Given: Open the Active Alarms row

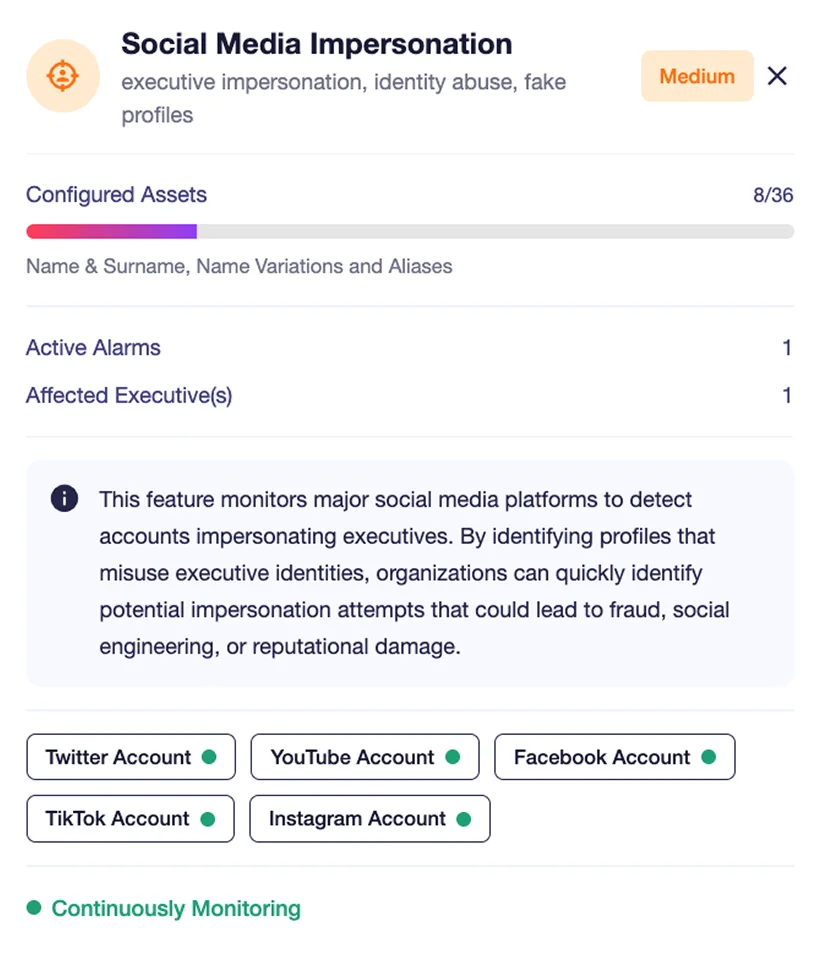Looking at the screenshot, I should 409,347.
